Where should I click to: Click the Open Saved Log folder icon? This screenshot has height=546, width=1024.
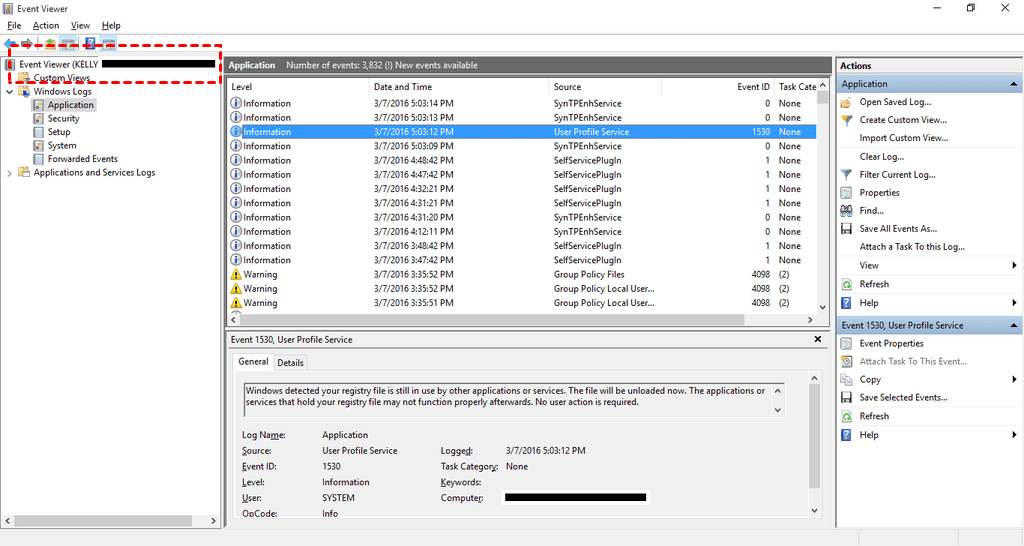click(x=847, y=102)
